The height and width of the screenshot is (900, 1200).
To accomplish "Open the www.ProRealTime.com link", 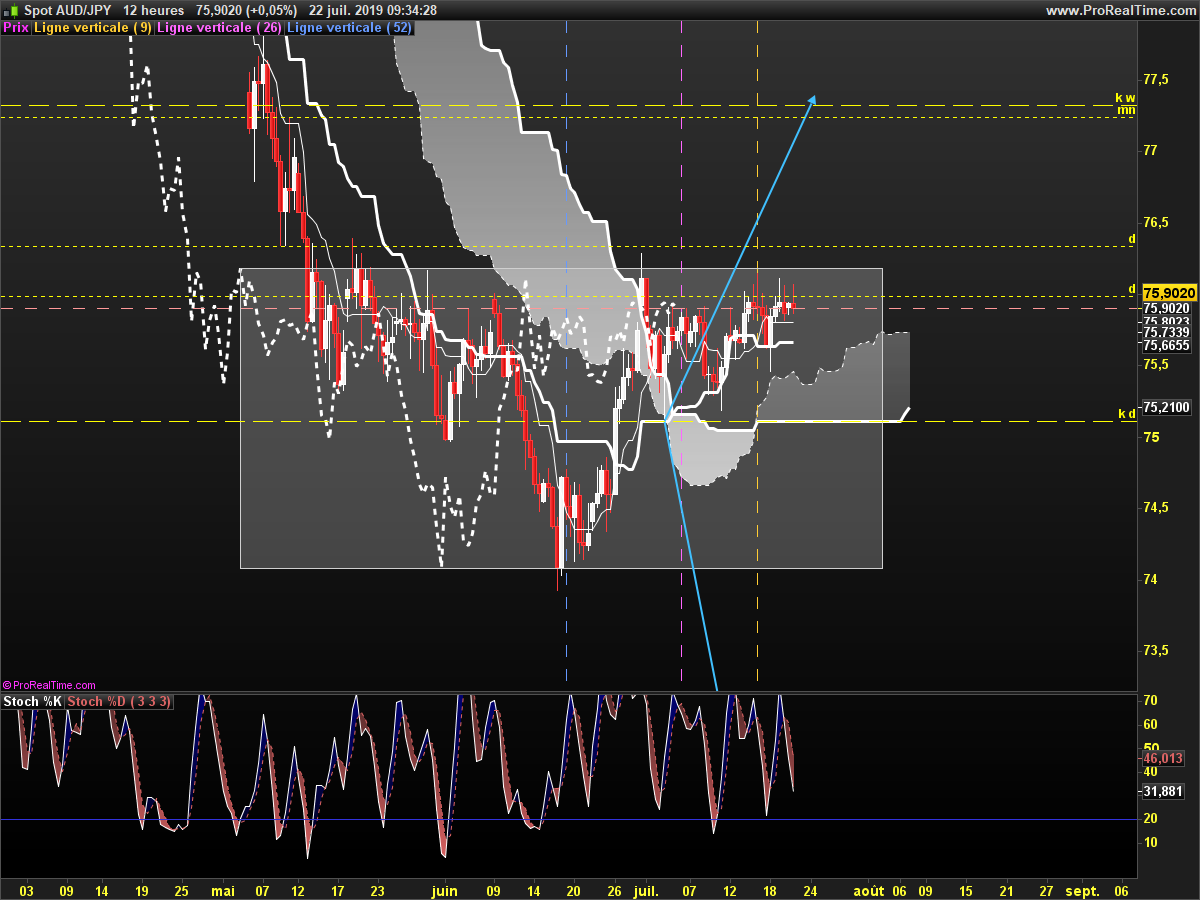I will coord(1120,10).
